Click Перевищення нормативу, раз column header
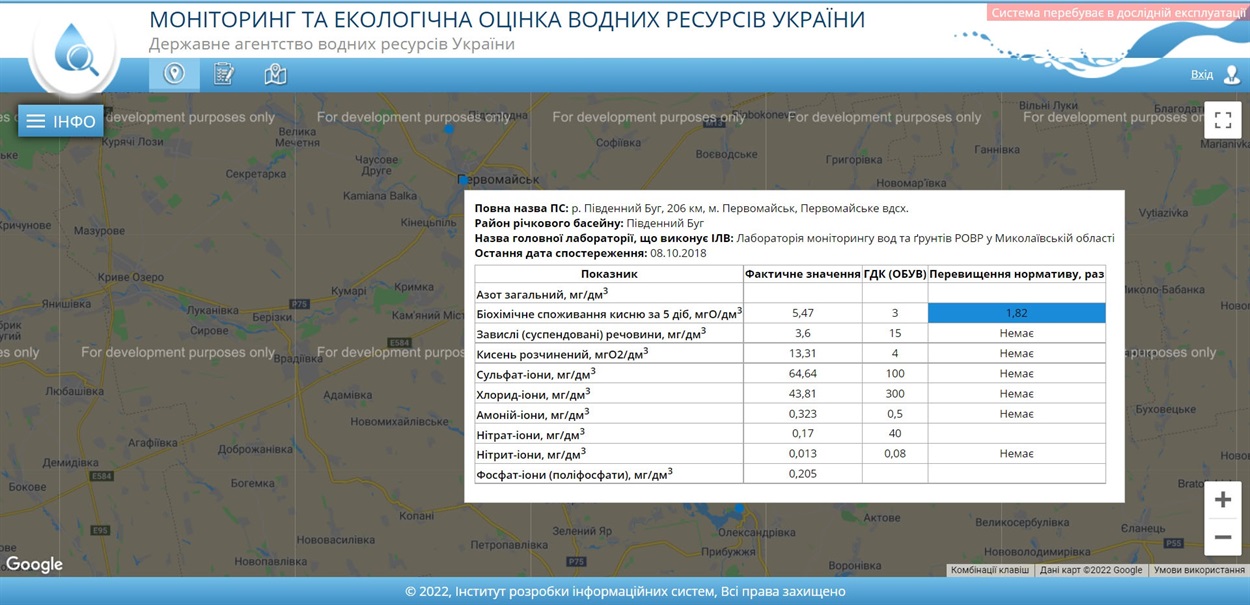 point(1016,273)
